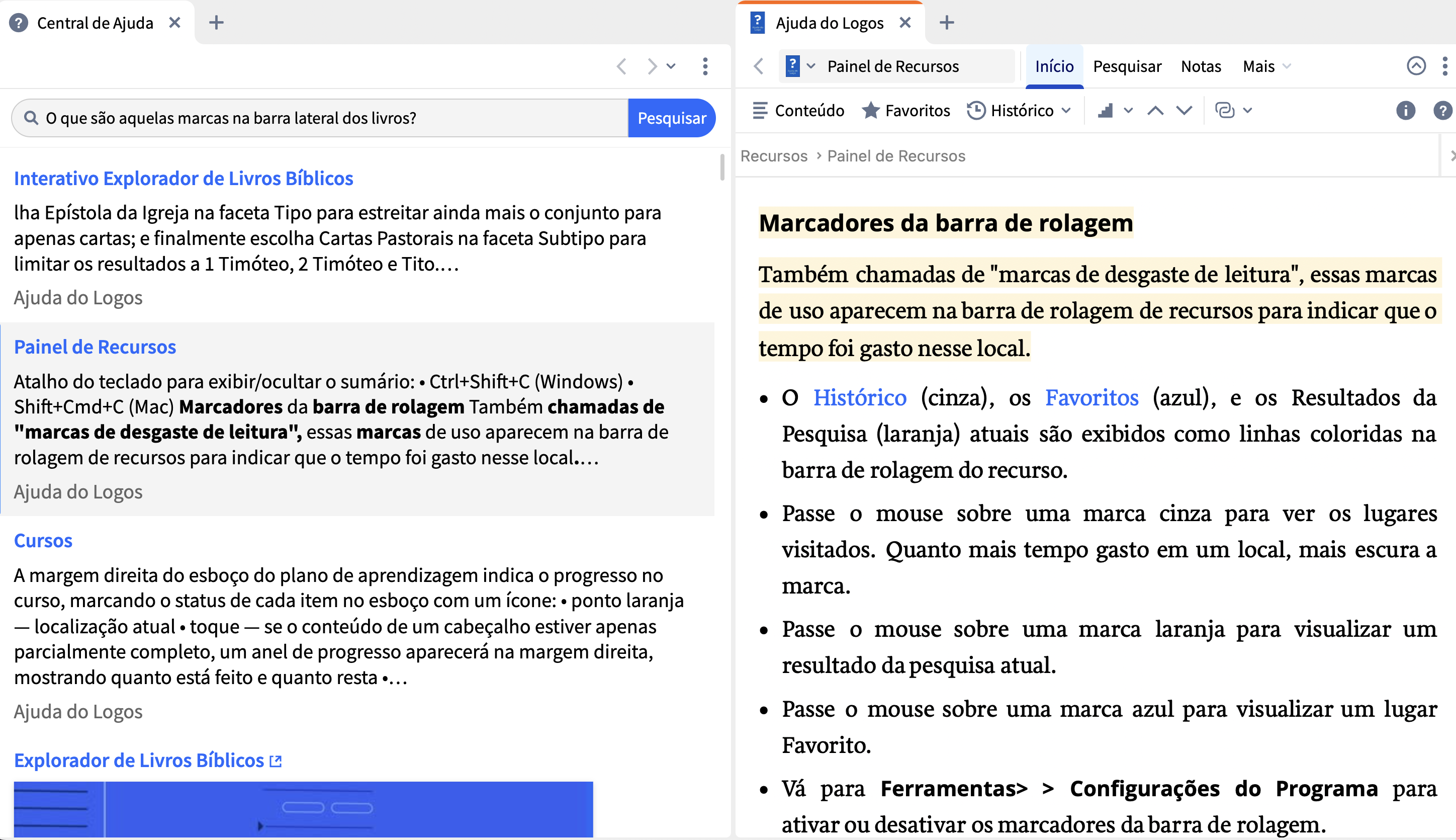This screenshot has height=840, width=1456.
Task: Go to previous section with up arrow
Action: [x=1155, y=110]
